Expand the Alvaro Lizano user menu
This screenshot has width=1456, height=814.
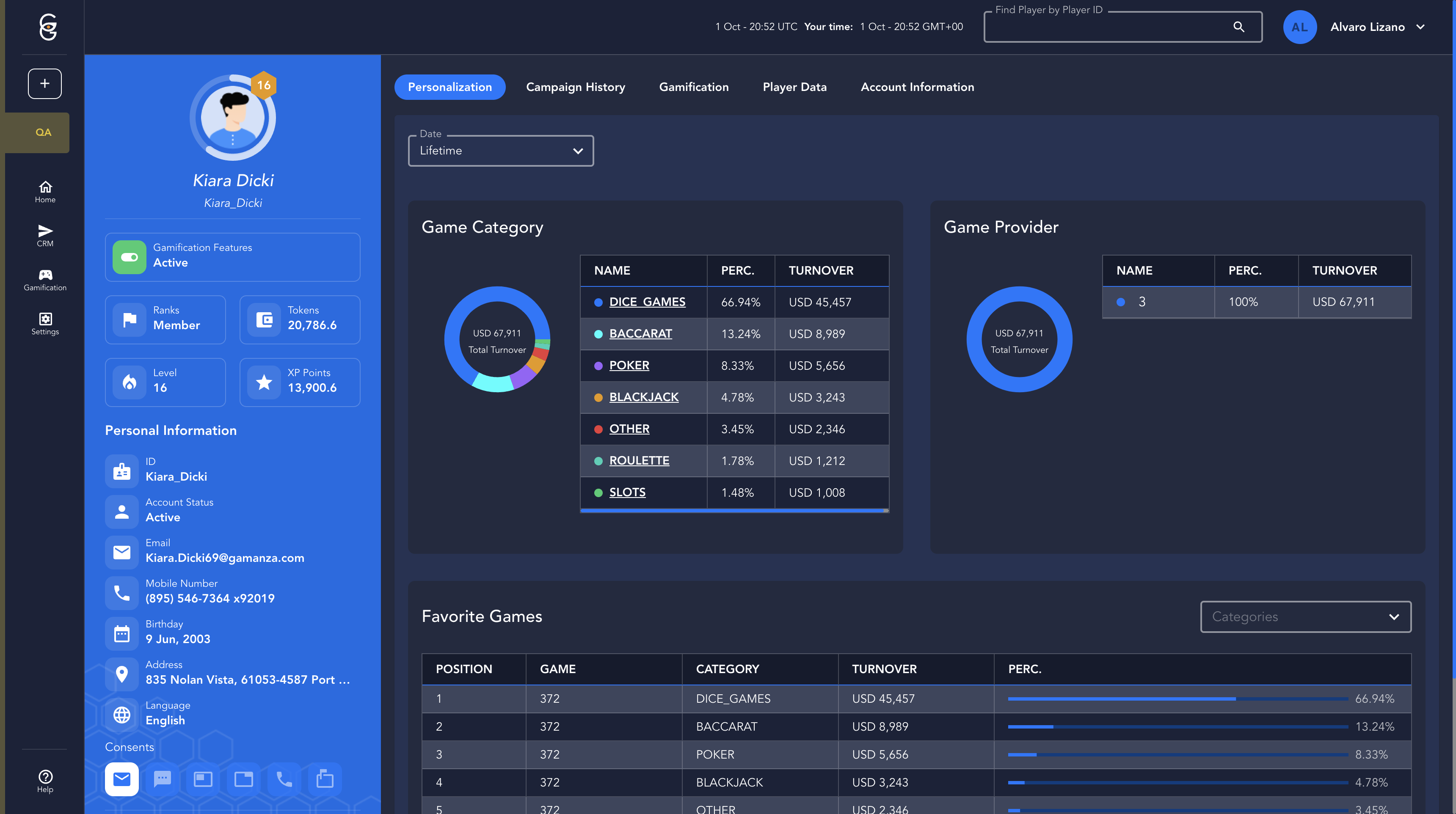click(1376, 27)
